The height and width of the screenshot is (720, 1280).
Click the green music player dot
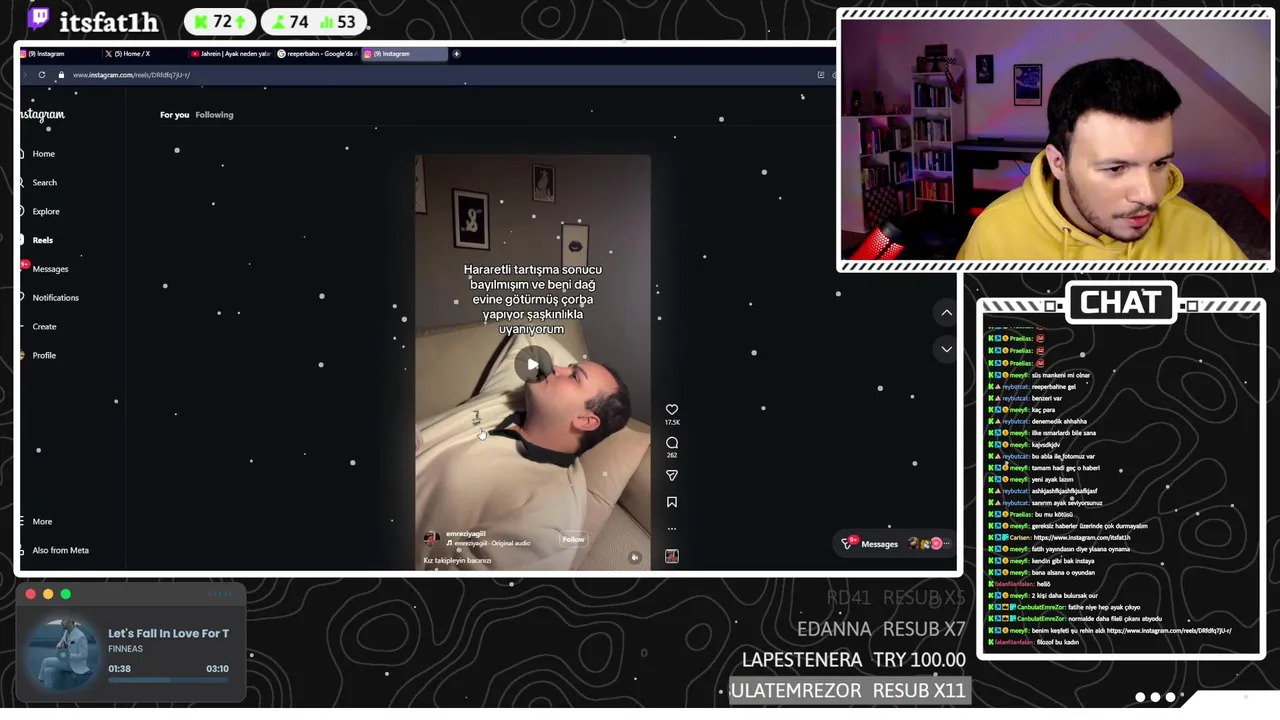click(x=65, y=594)
